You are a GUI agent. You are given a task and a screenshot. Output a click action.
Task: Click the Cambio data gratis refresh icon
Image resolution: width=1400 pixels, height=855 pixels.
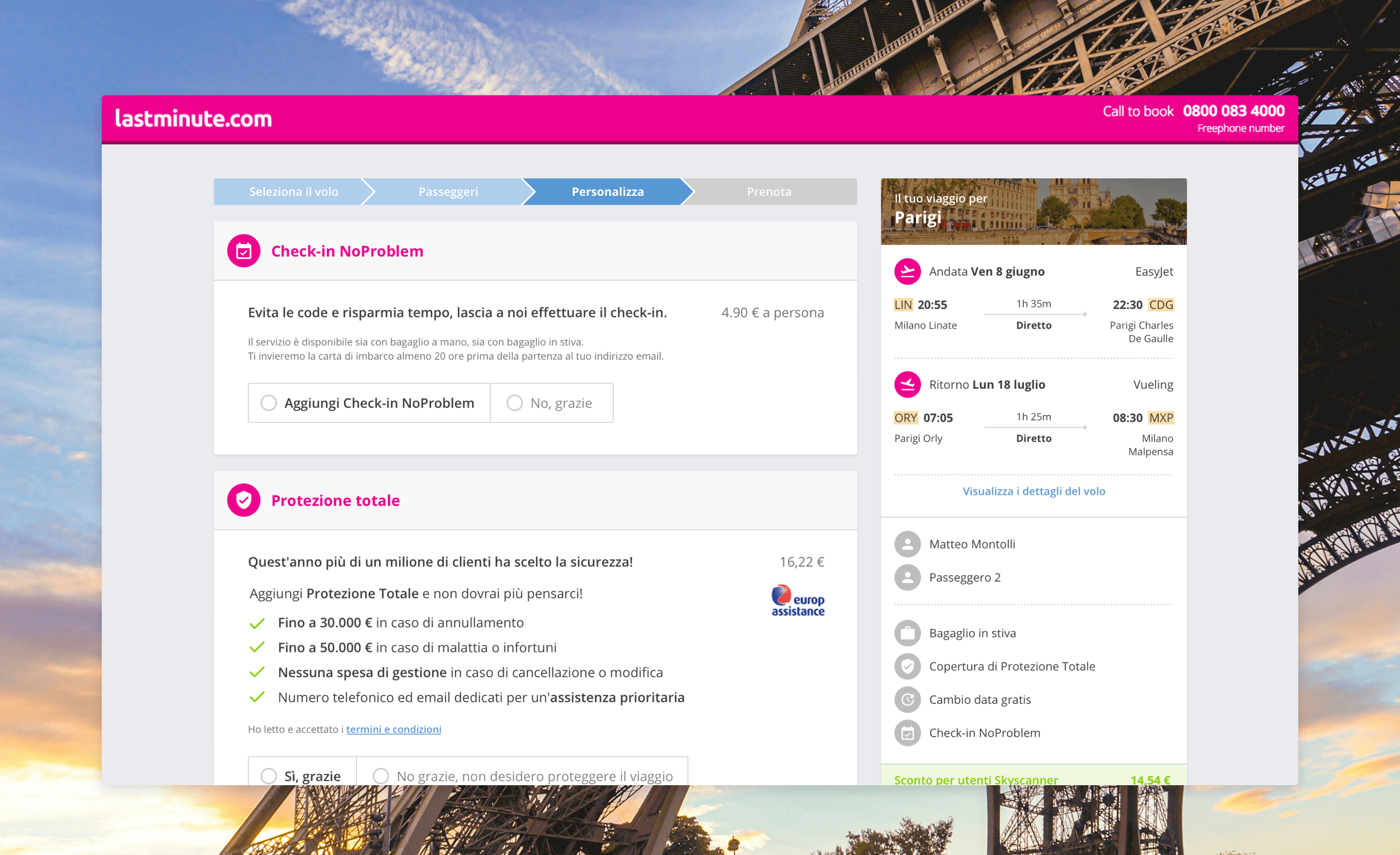tap(907, 700)
